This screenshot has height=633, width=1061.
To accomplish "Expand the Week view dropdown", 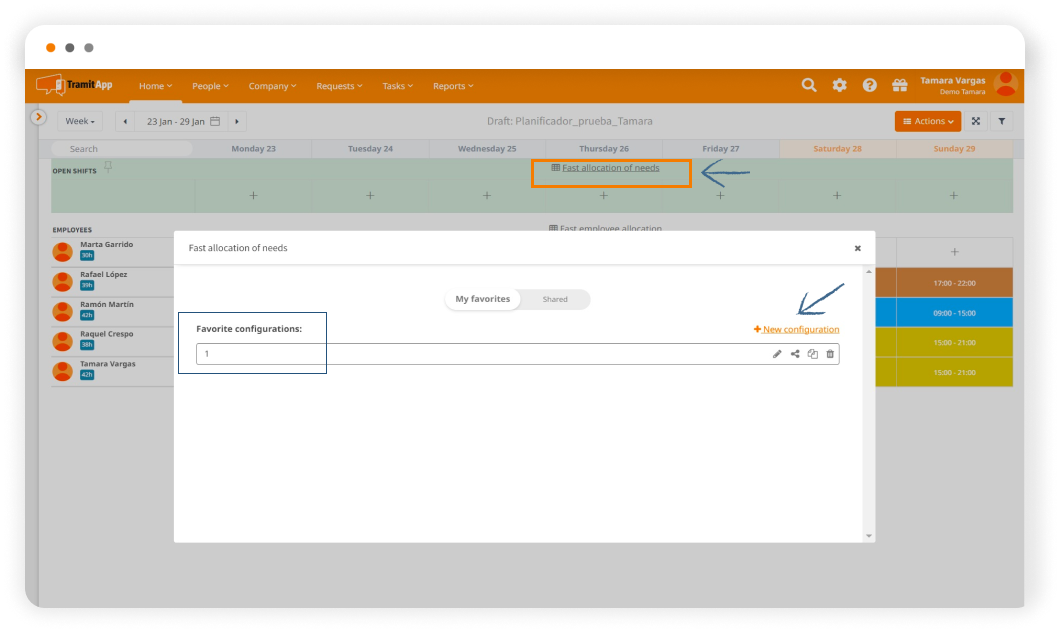I will 80,121.
